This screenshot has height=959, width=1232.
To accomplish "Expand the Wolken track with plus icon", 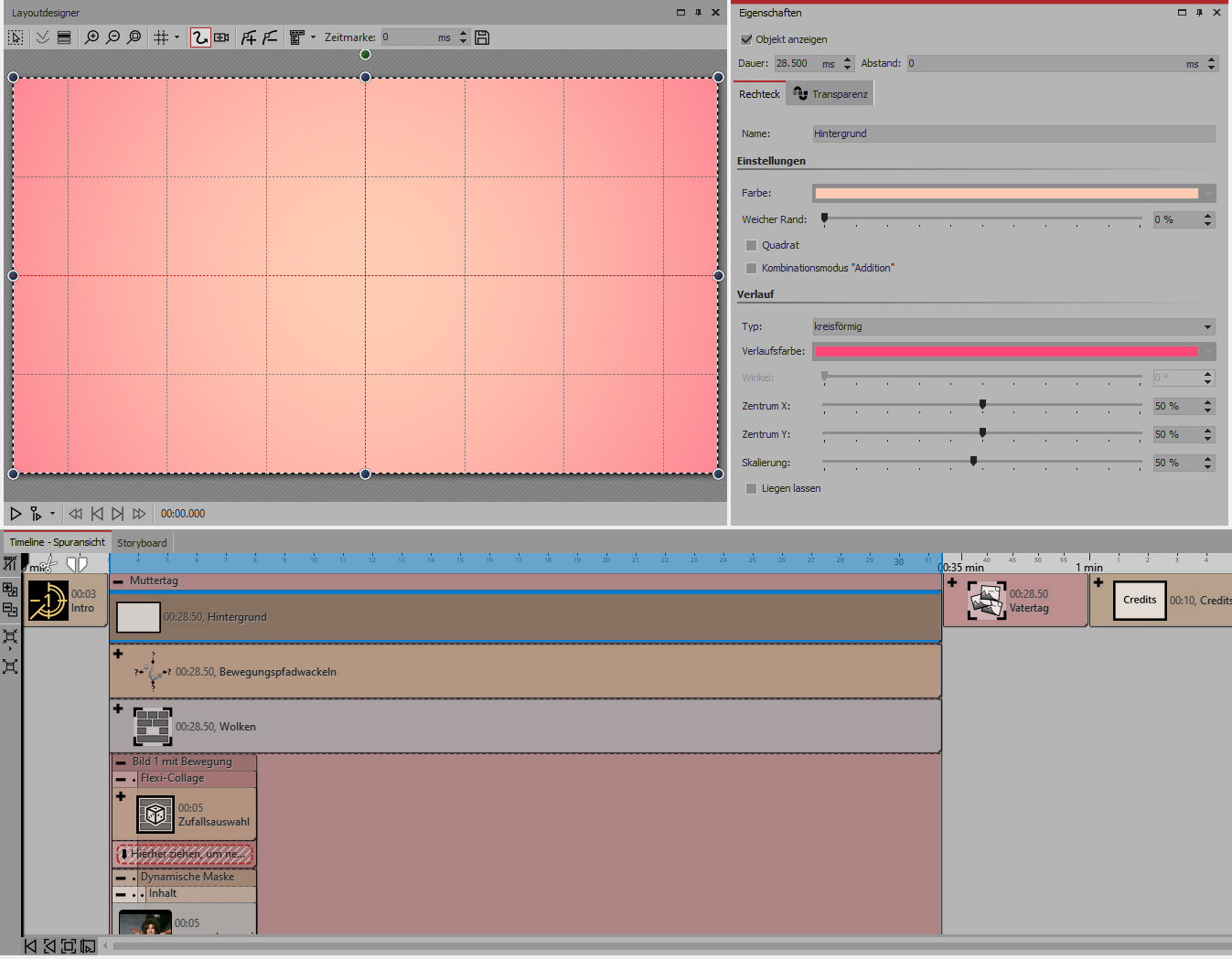I will click(x=118, y=709).
